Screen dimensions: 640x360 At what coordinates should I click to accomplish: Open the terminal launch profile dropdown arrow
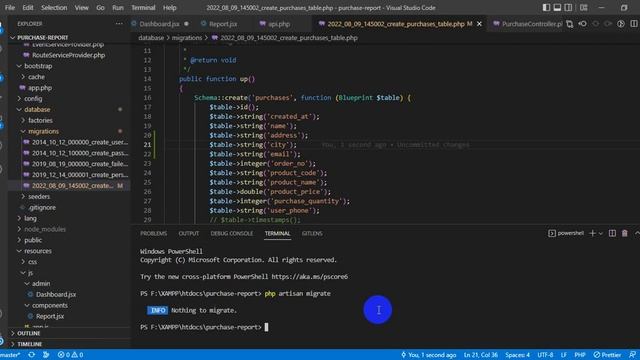pyautogui.click(x=601, y=233)
